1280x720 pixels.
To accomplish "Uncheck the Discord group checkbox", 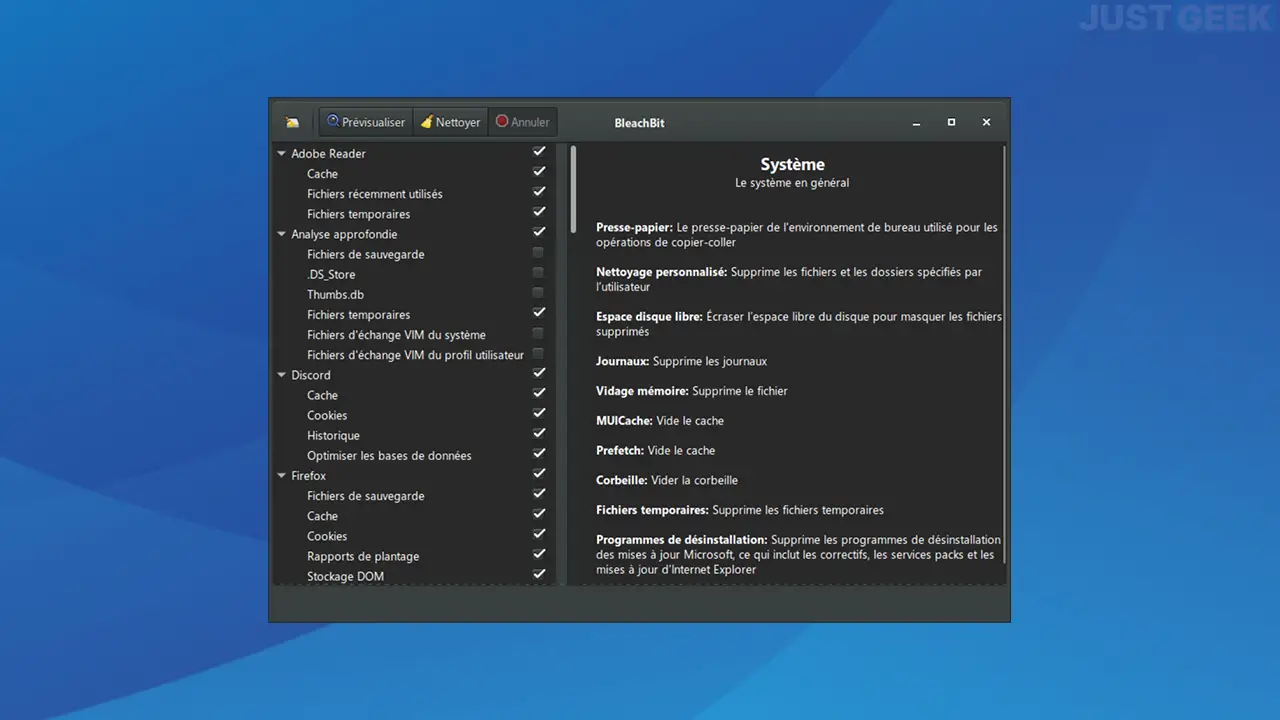I will tap(539, 373).
